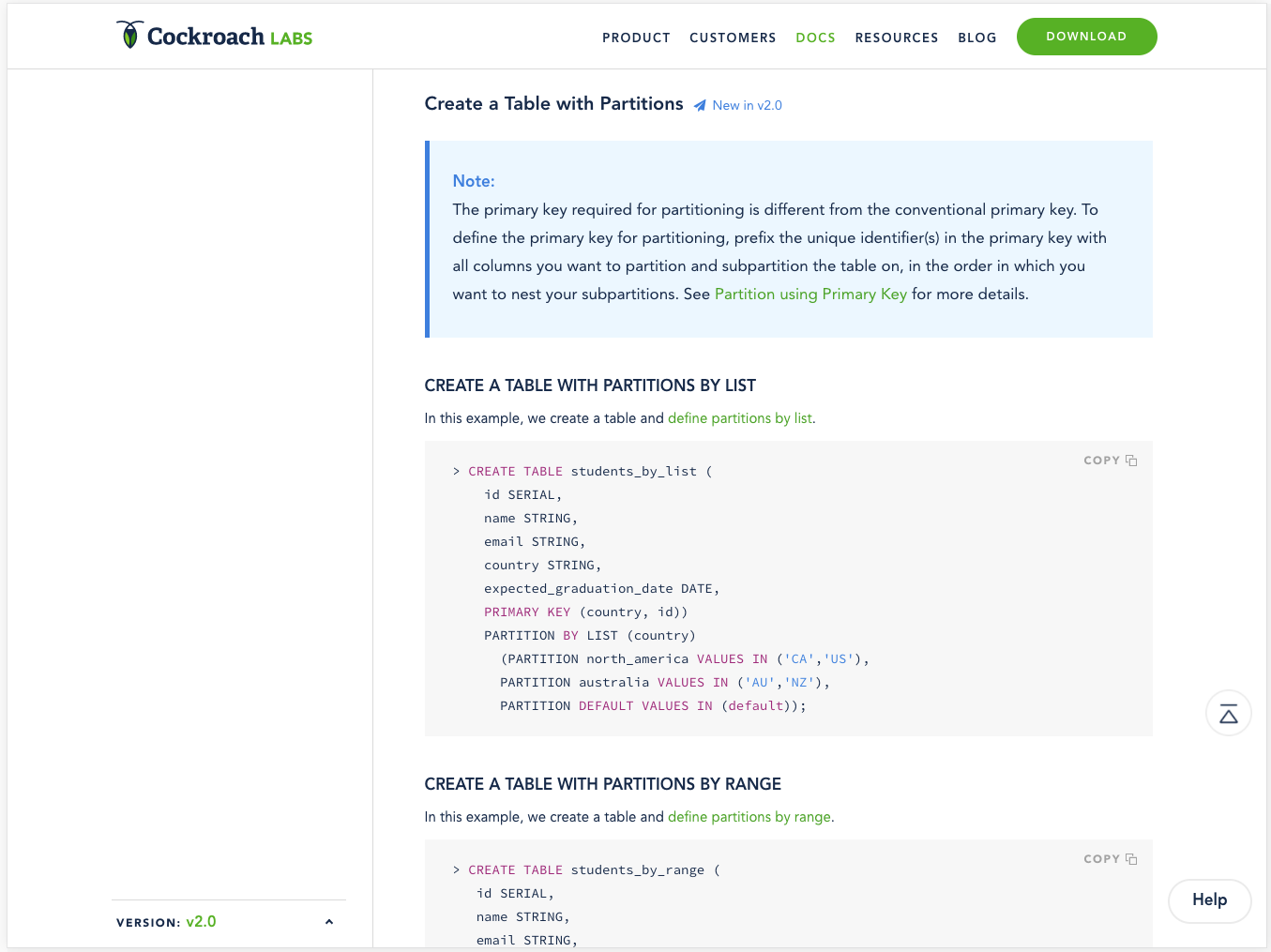Open the PRODUCT menu
The height and width of the screenshot is (952, 1271).
point(636,38)
